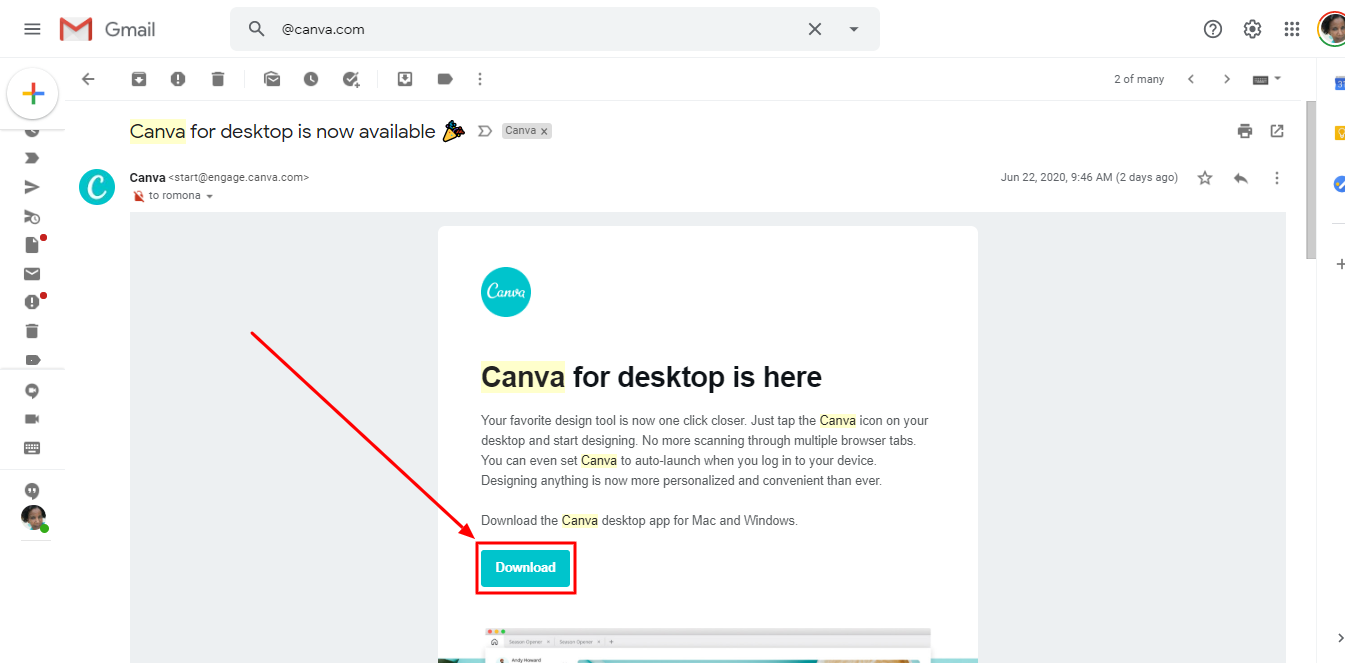The image size is (1345, 663).
Task: Open Trash folder in sidebar
Action: pyautogui.click(x=32, y=331)
